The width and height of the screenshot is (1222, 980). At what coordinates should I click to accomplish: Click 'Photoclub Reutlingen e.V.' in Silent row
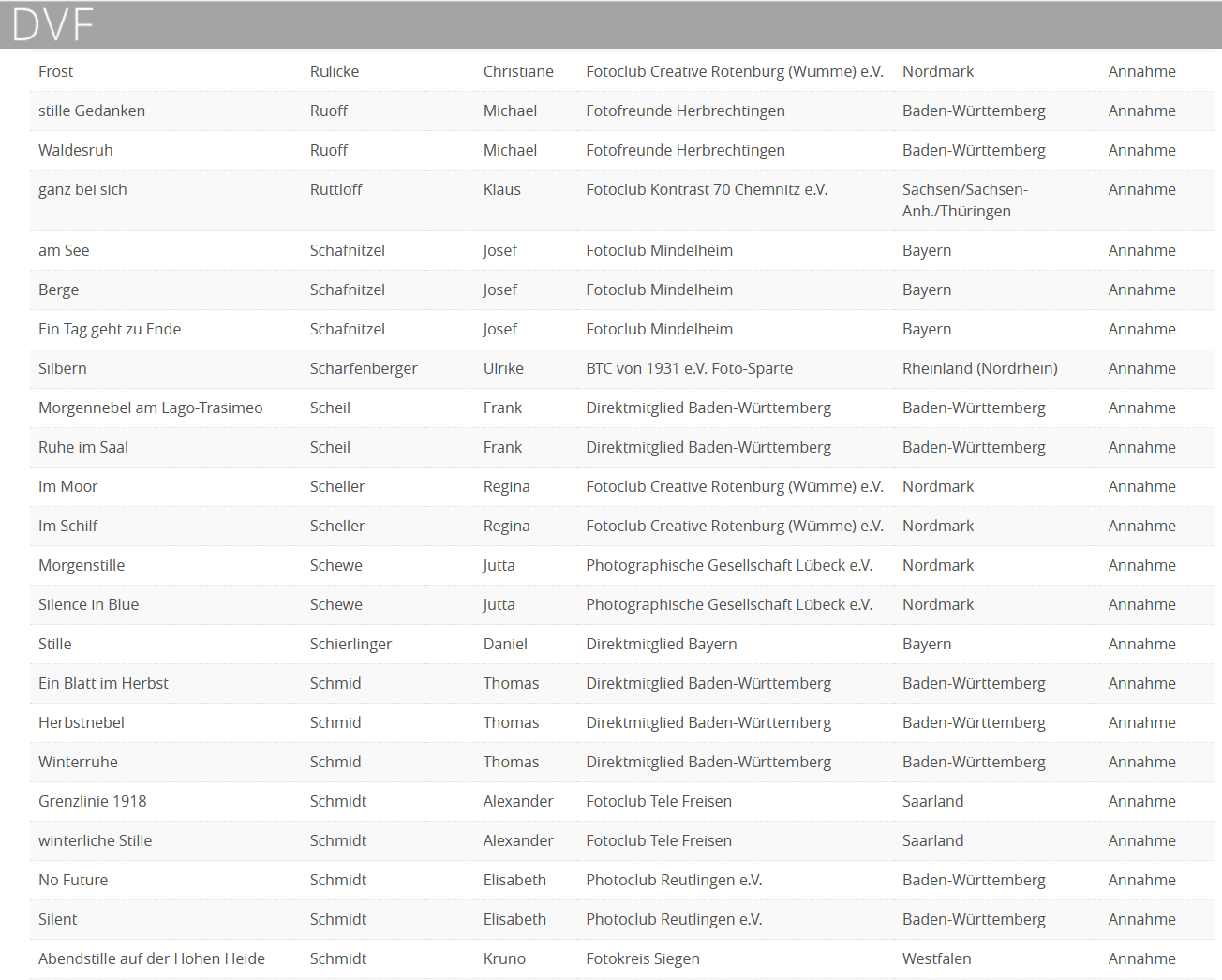coord(674,919)
